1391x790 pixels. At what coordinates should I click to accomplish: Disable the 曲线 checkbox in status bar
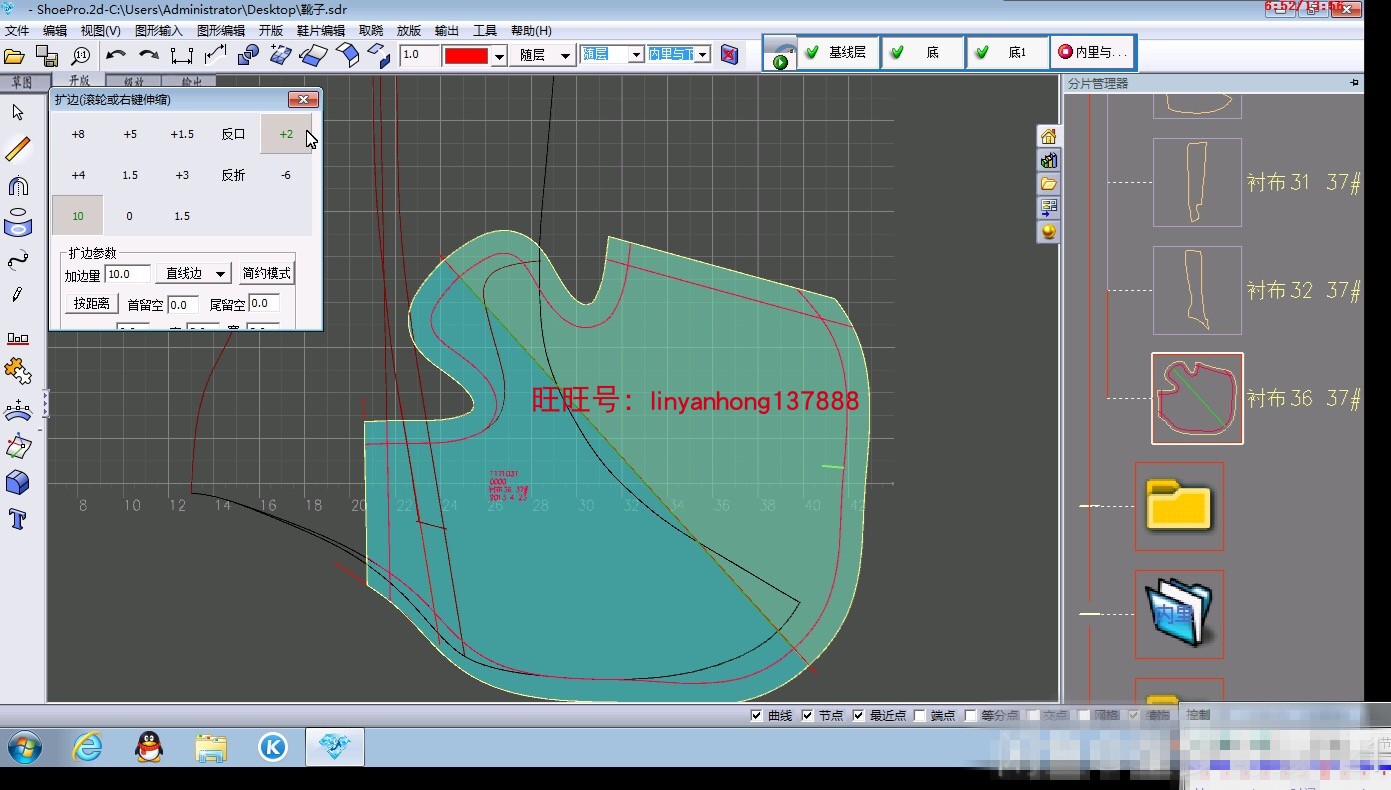757,714
